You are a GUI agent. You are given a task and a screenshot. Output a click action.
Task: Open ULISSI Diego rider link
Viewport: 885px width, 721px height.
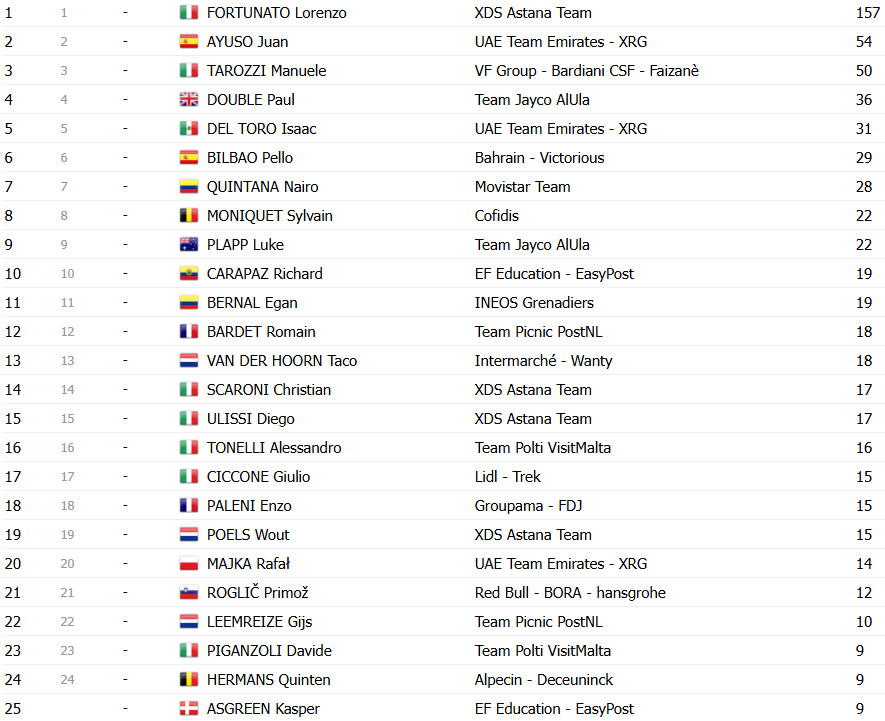coord(251,419)
